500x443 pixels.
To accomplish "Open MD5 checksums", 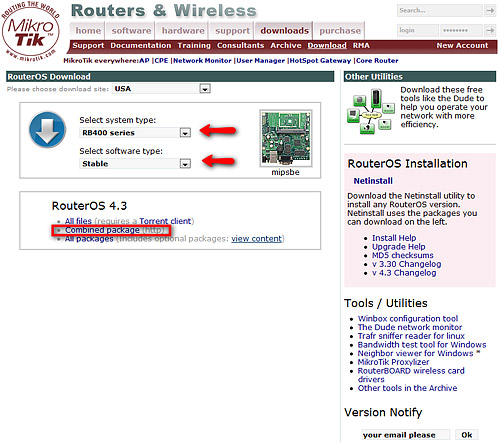I will [x=403, y=255].
